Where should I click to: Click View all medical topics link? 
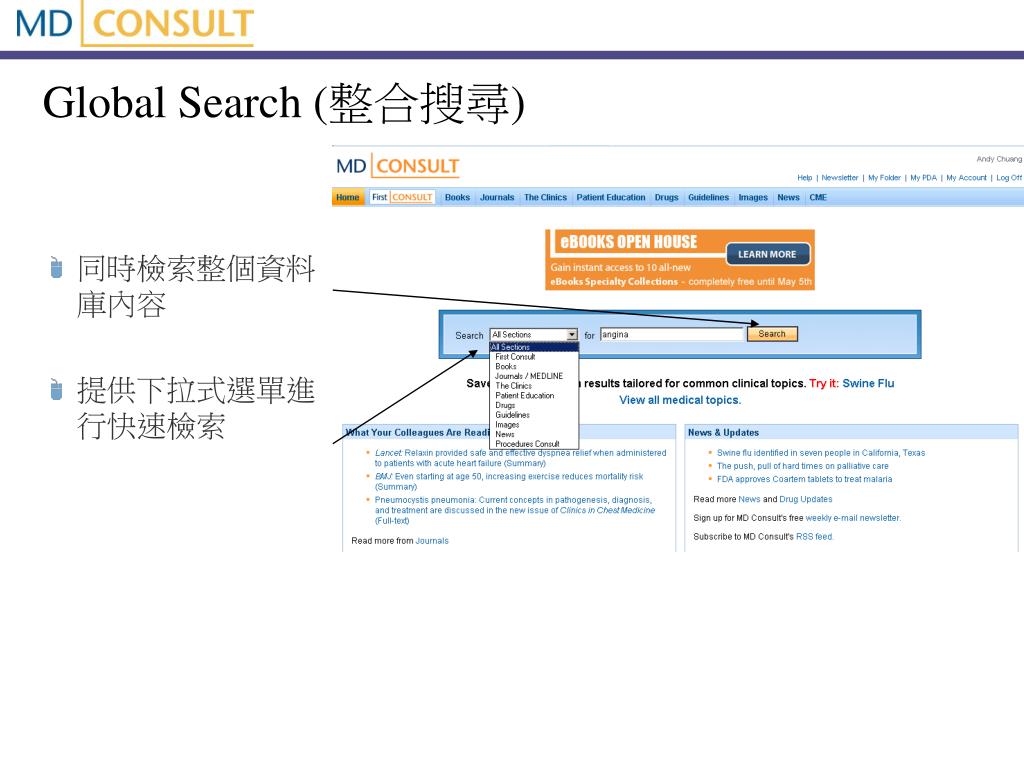click(x=680, y=400)
